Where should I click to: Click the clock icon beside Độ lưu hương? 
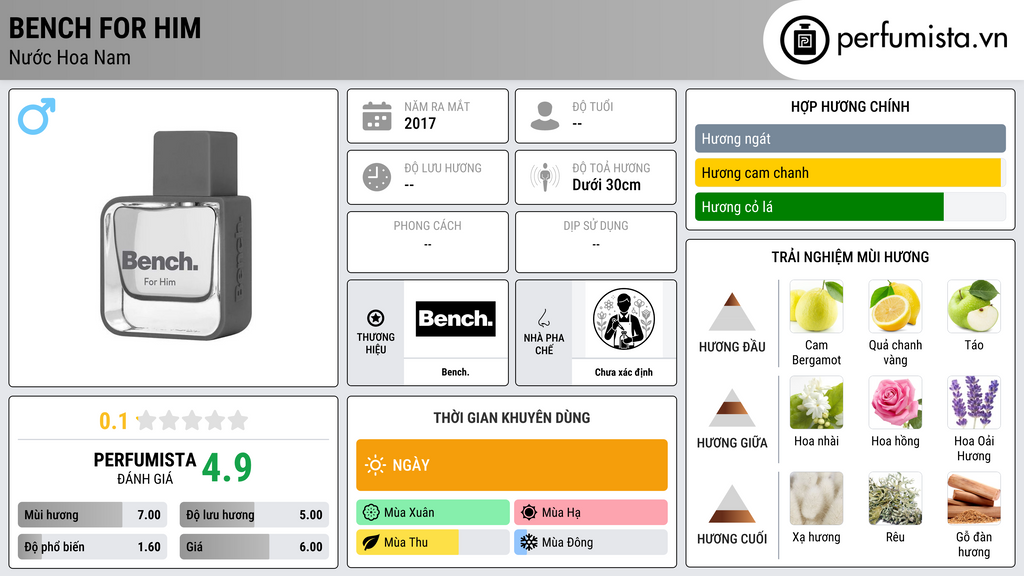(x=377, y=177)
